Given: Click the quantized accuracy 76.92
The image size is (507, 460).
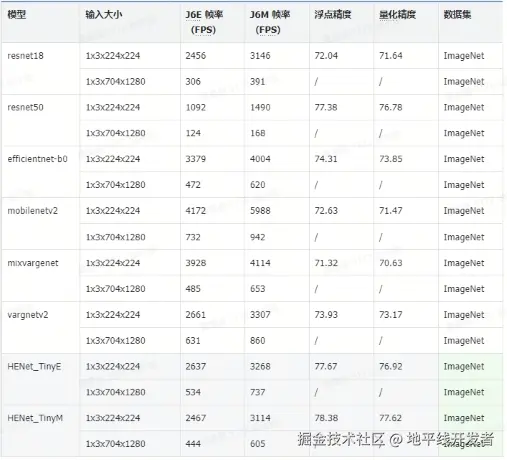Looking at the screenshot, I should [391, 367].
